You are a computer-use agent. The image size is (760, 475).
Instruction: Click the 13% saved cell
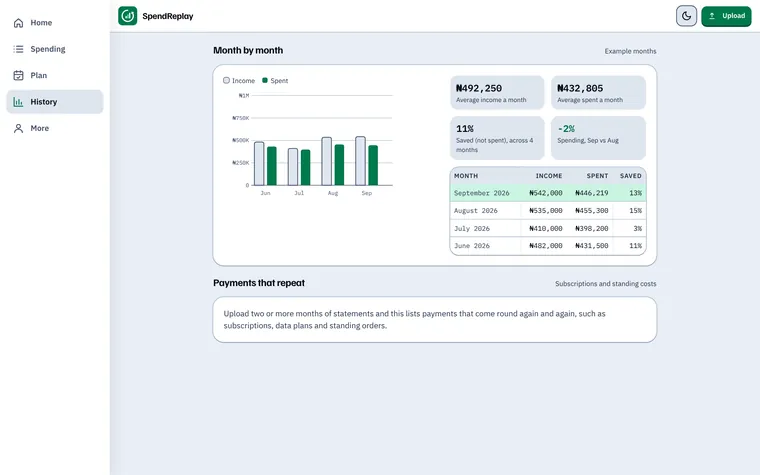[x=635, y=193]
